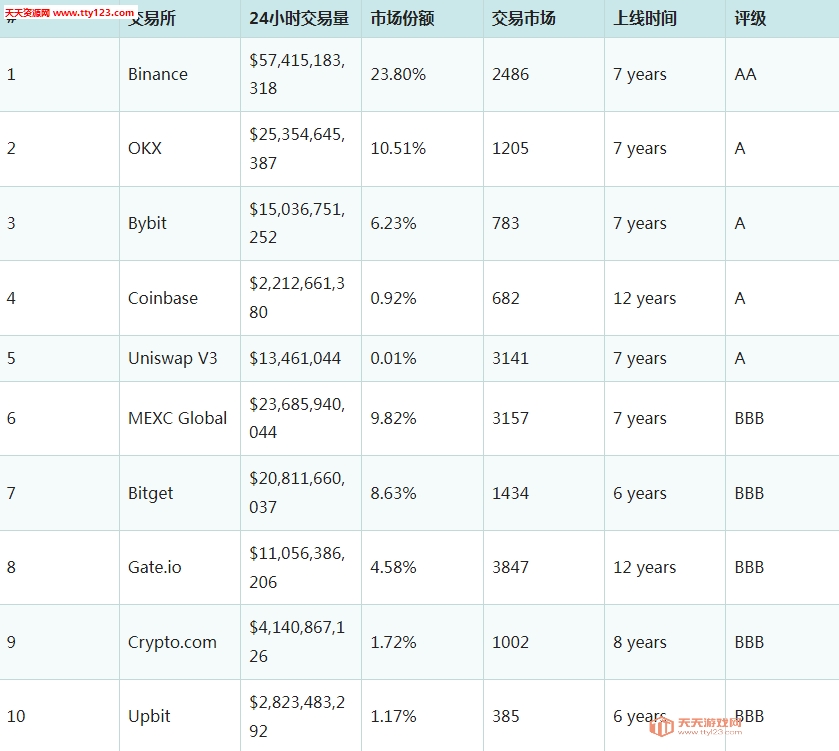The width and height of the screenshot is (839, 751).
Task: Click the 4.58% market share value
Action: point(393,567)
